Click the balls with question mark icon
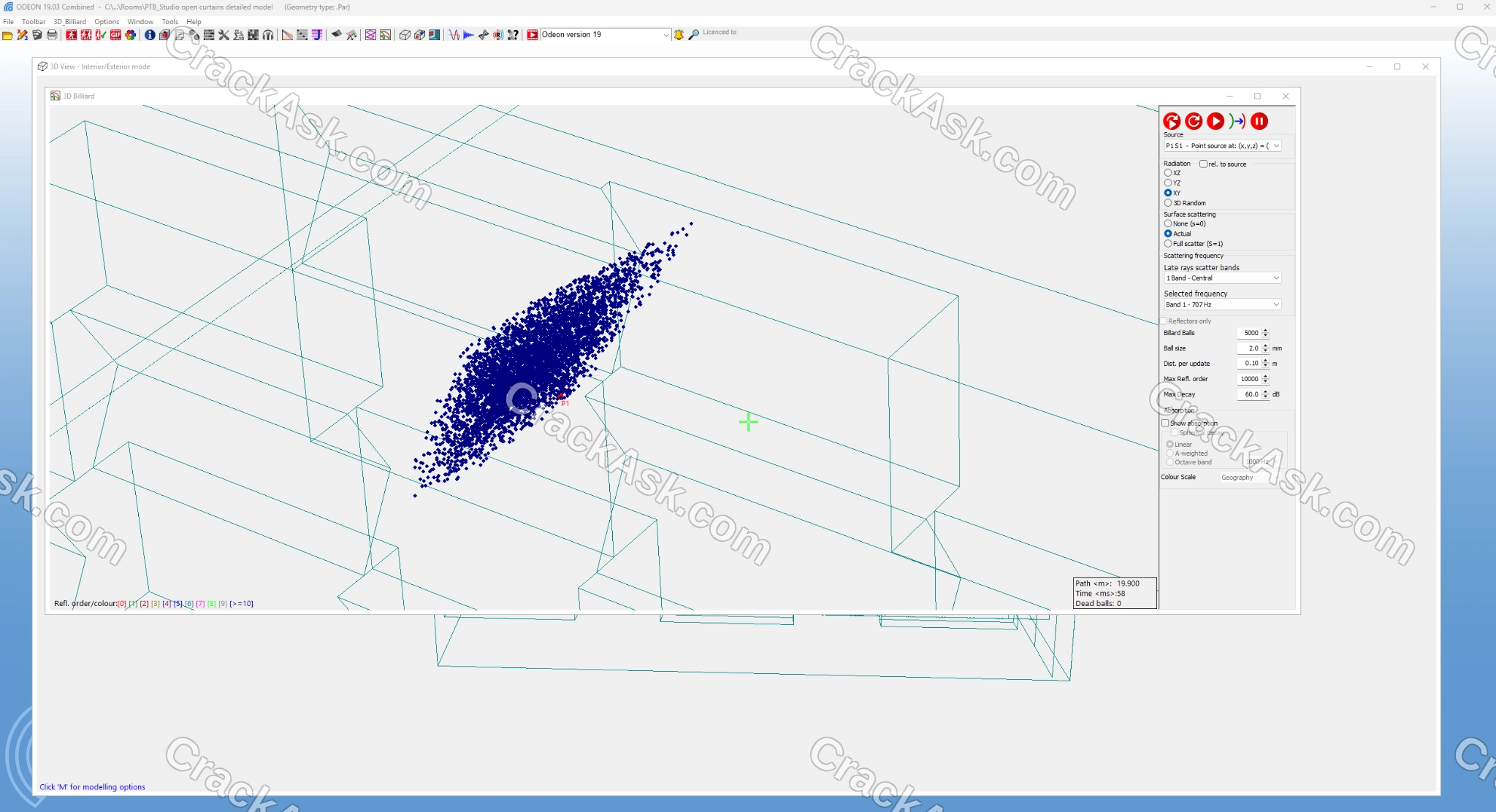The image size is (1496, 812). [513, 35]
